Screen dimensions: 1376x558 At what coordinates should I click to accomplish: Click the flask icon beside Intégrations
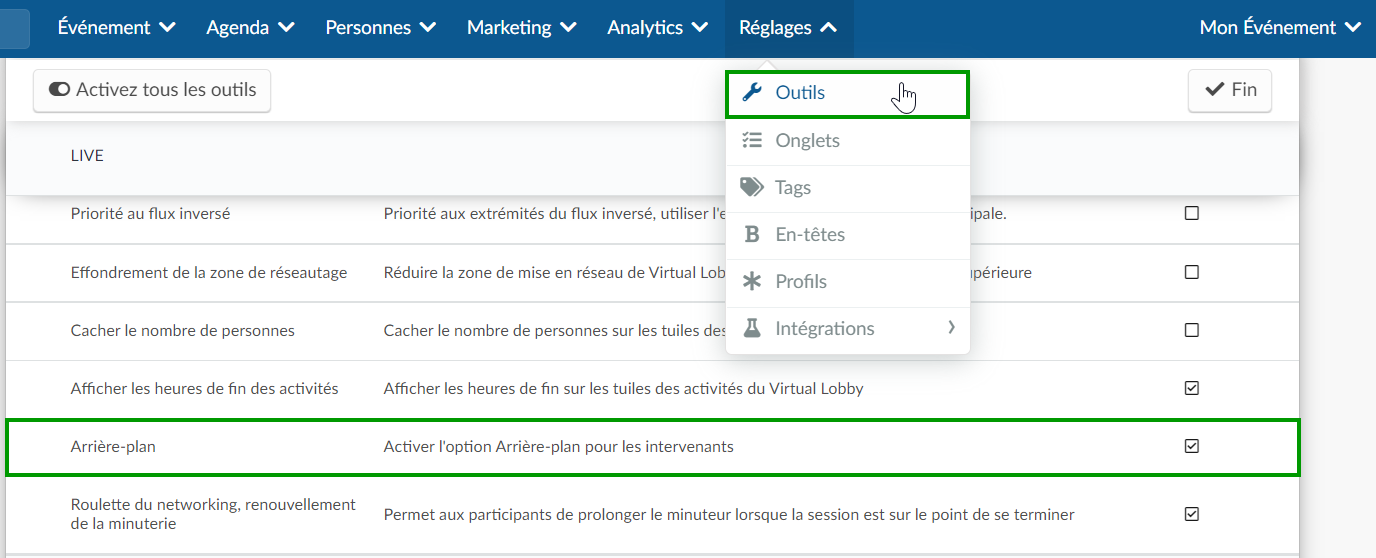[x=752, y=328]
